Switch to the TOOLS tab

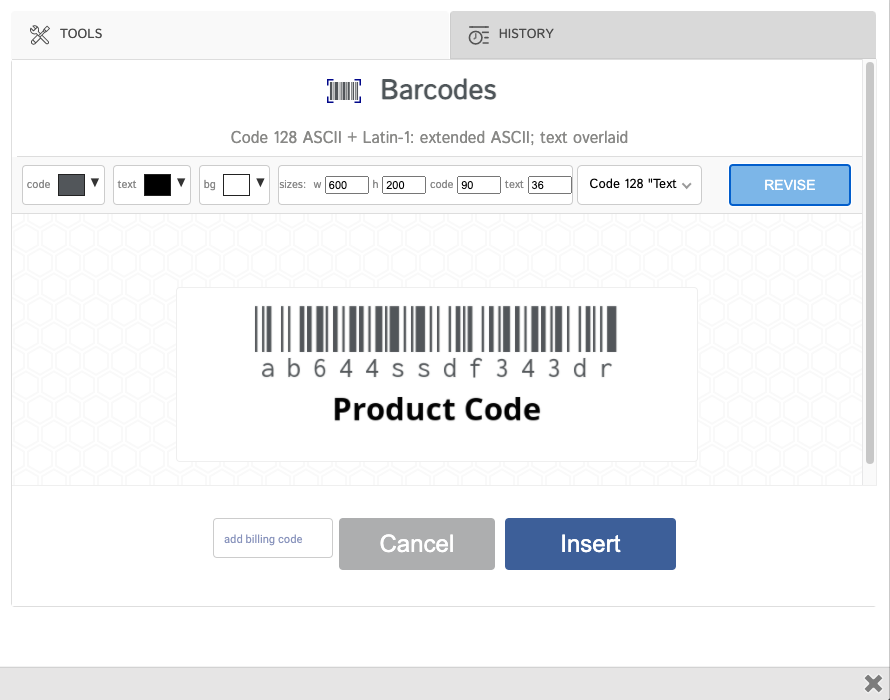tap(230, 34)
